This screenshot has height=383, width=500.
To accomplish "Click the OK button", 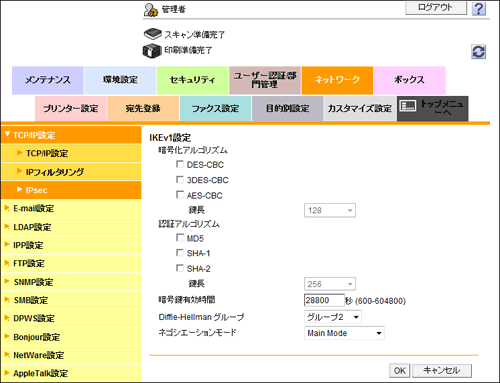I will (400, 371).
